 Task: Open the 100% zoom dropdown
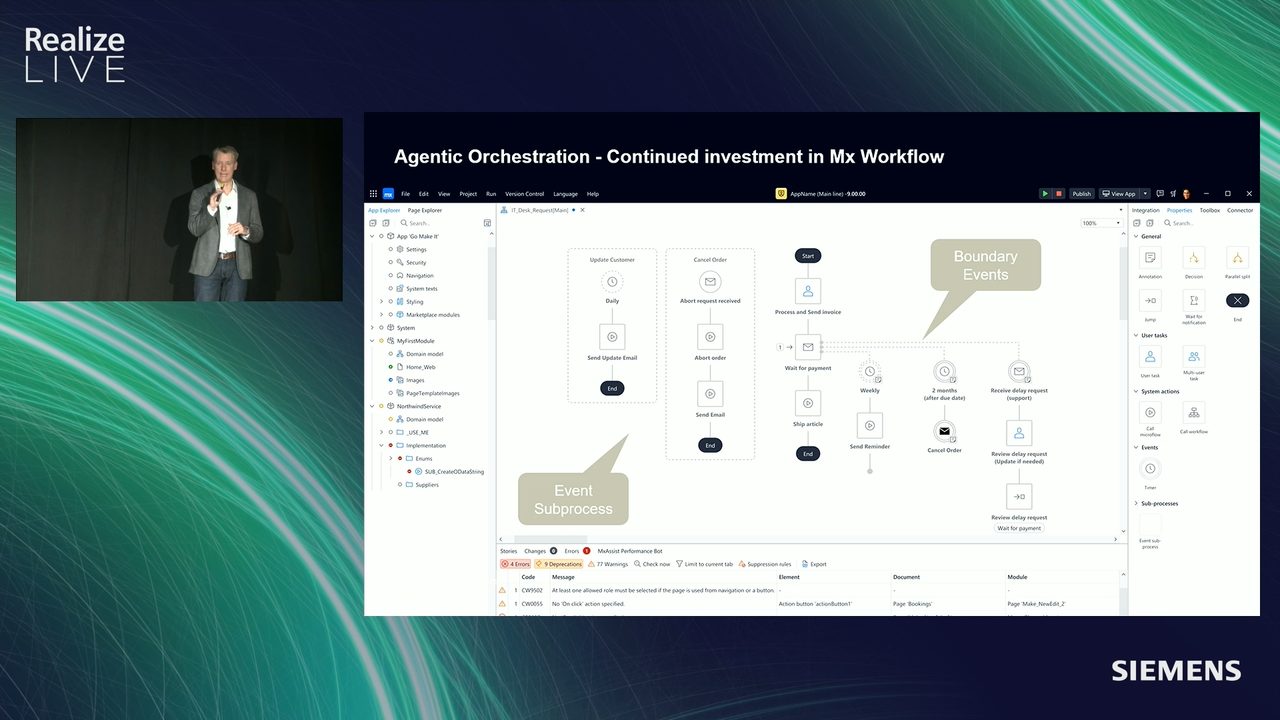tap(1102, 223)
